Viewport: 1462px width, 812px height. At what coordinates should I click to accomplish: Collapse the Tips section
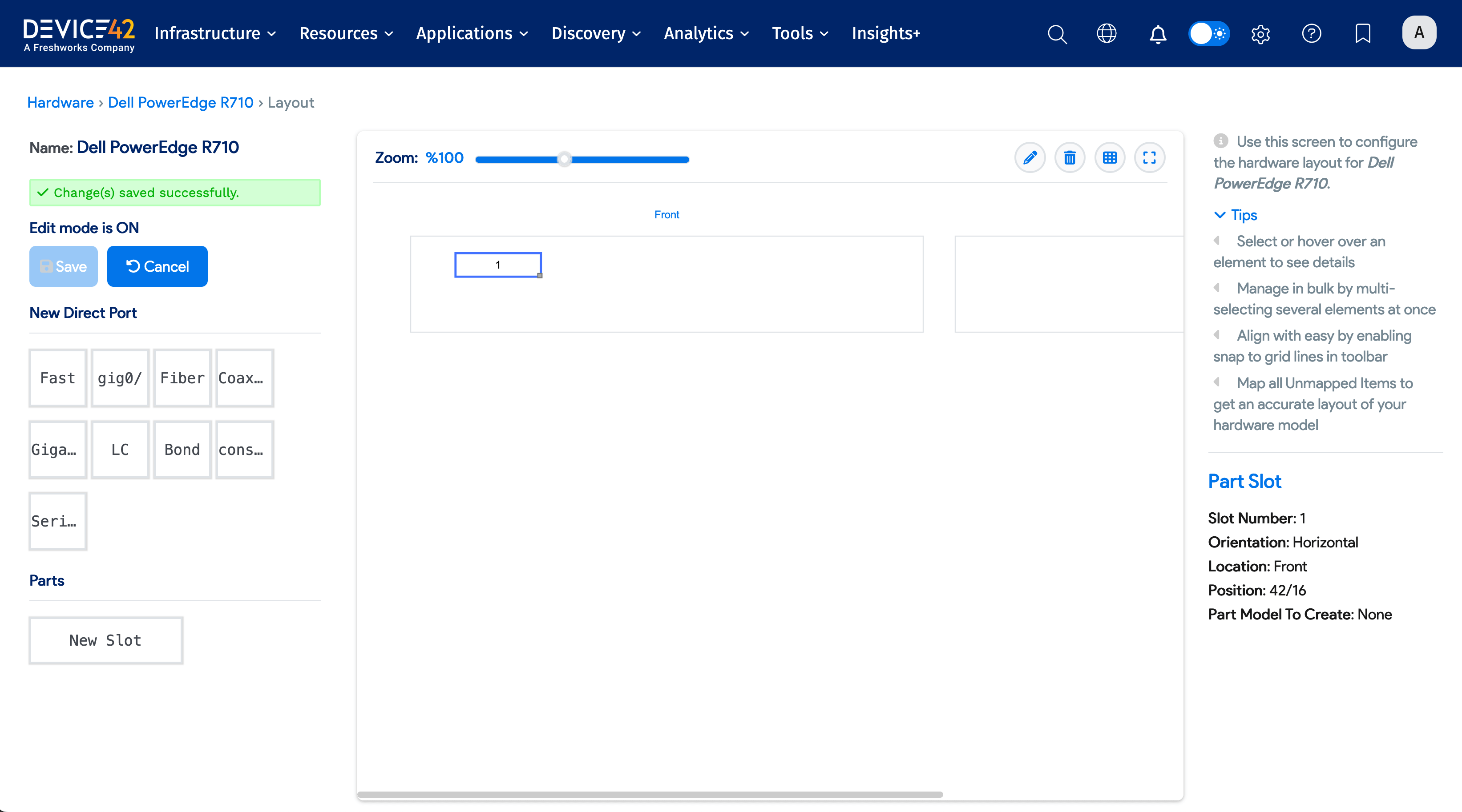point(1236,215)
